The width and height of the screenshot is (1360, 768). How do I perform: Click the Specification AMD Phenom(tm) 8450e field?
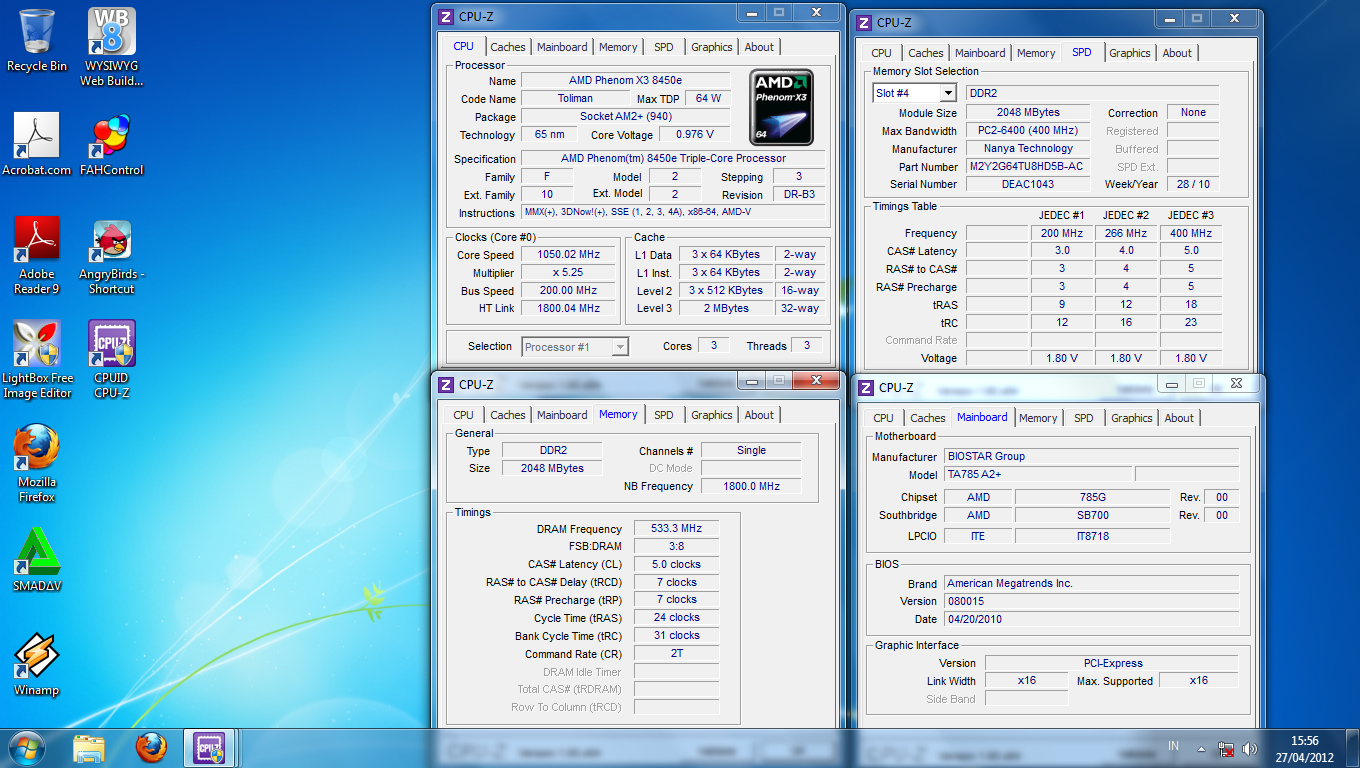673,158
